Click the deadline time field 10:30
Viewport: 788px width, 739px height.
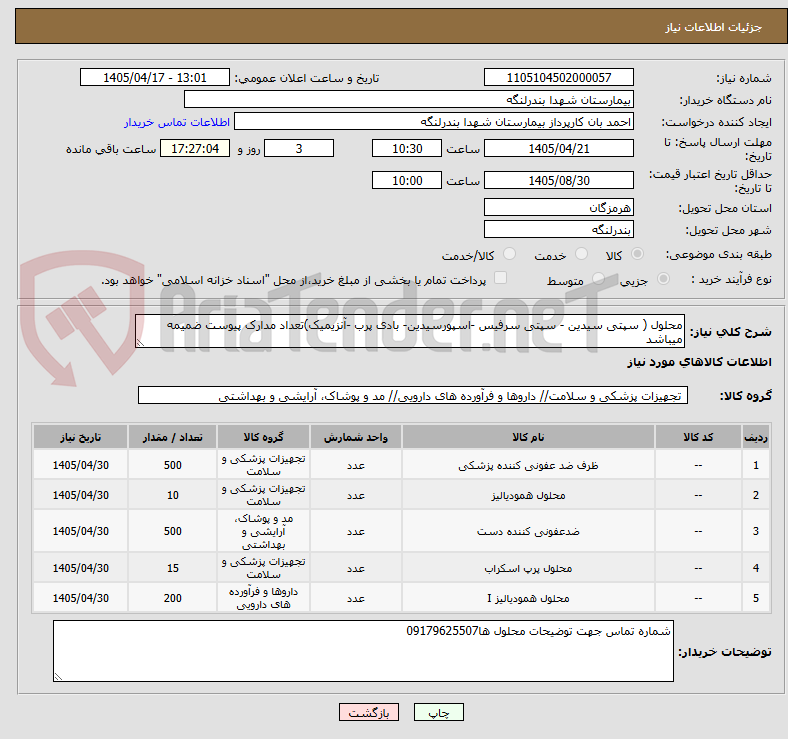tap(407, 148)
